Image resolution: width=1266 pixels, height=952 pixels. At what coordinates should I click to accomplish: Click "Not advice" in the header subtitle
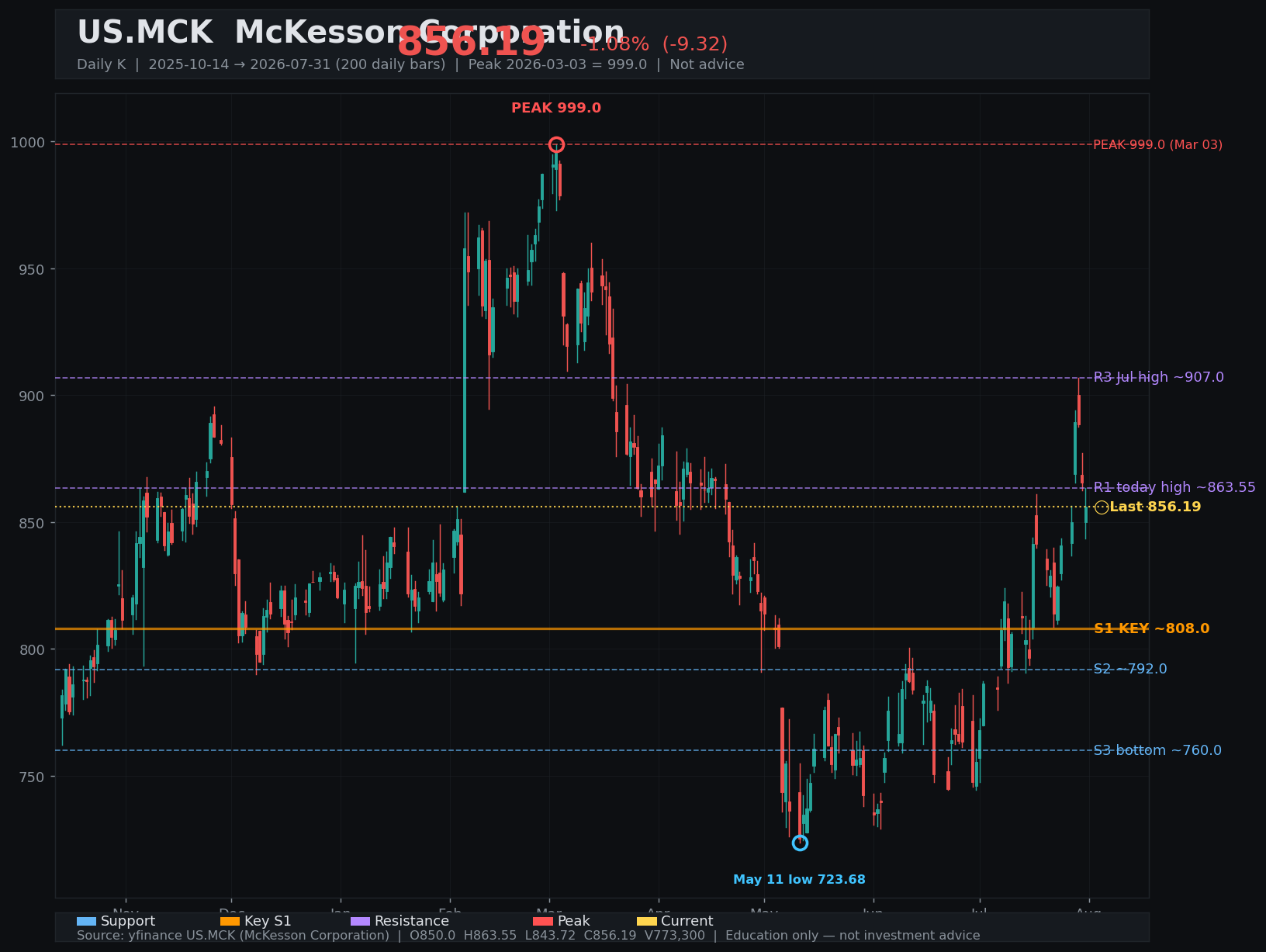point(707,65)
